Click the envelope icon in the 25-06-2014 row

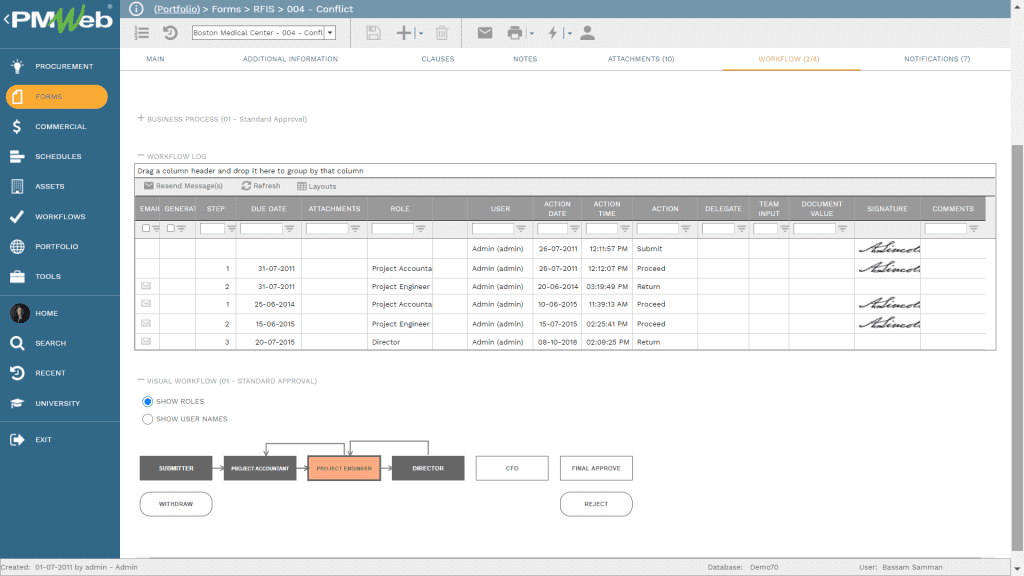coord(146,304)
